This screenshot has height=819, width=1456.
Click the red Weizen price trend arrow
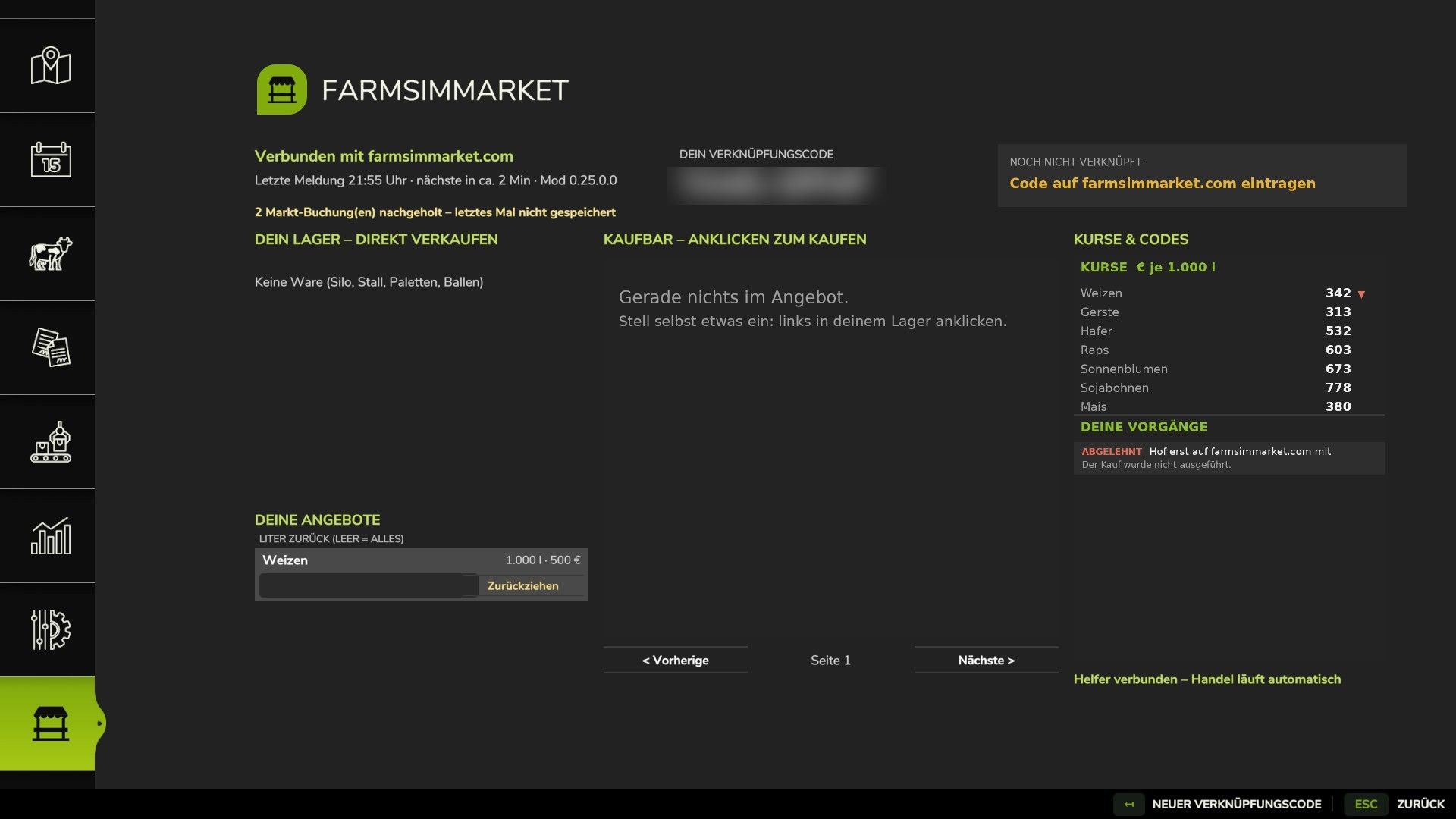pos(1361,294)
